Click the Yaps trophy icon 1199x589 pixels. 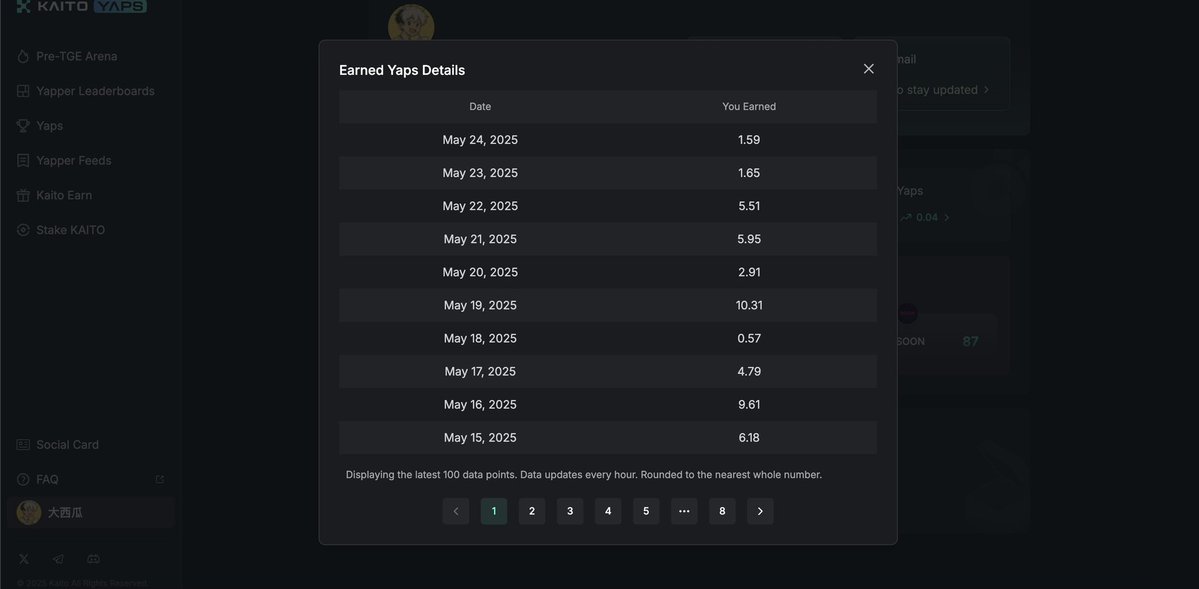[x=23, y=125]
